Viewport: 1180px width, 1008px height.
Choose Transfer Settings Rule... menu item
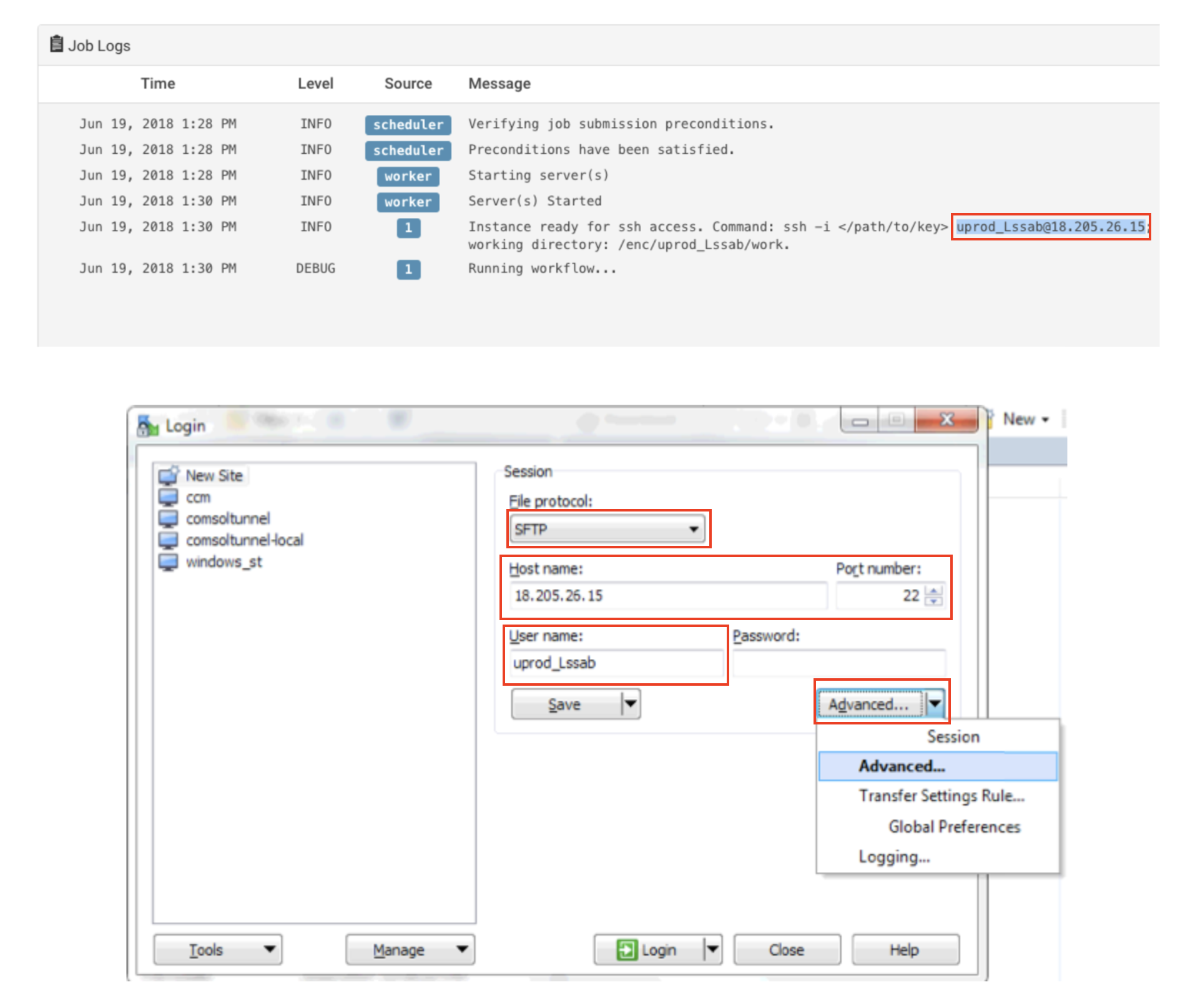pos(942,796)
